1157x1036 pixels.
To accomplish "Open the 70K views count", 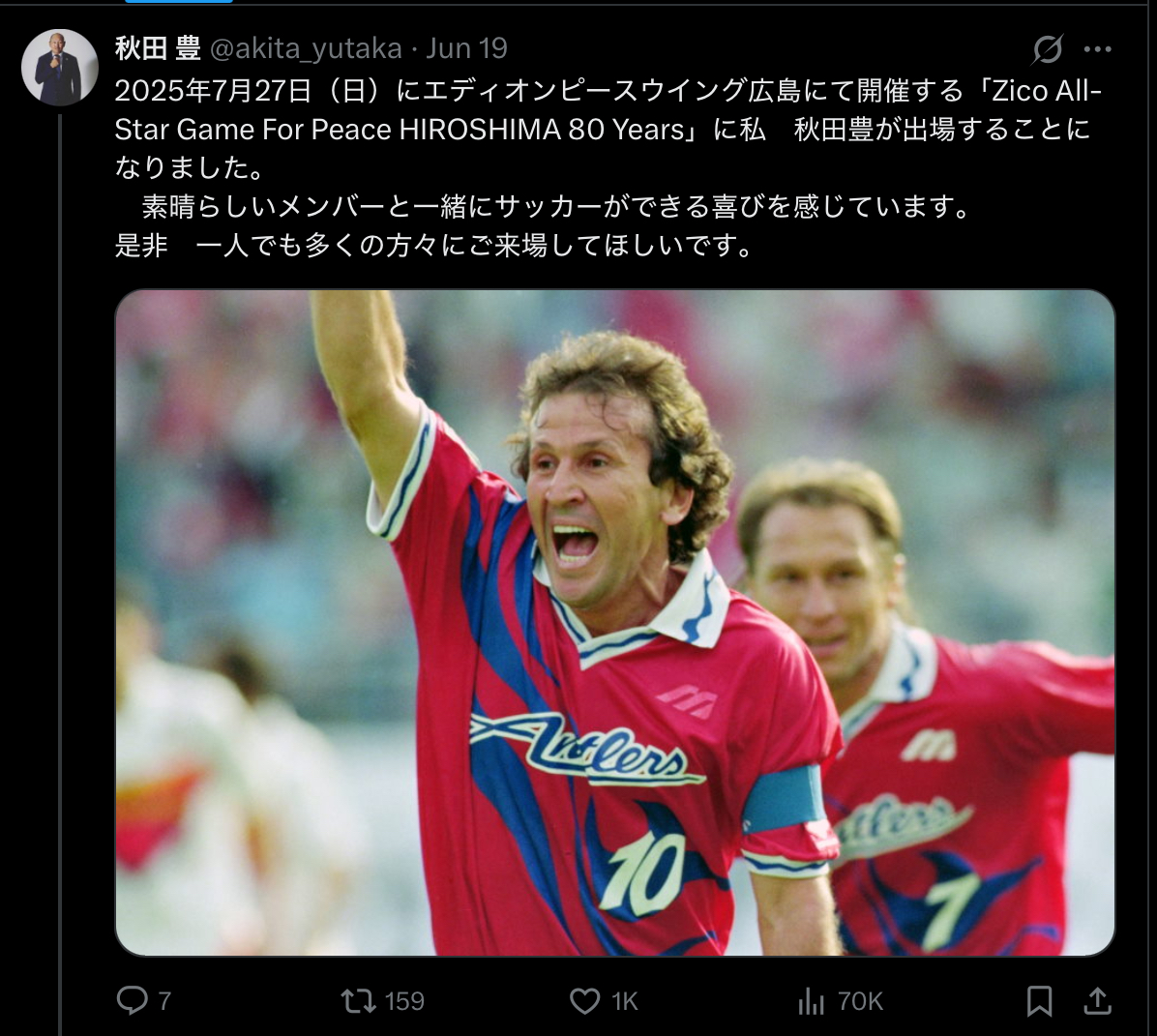I will coord(860,1001).
